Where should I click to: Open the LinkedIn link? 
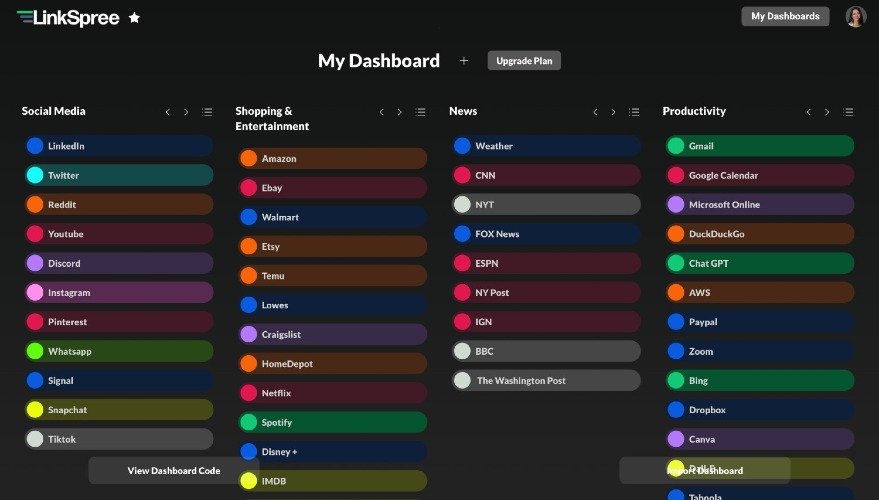point(119,146)
